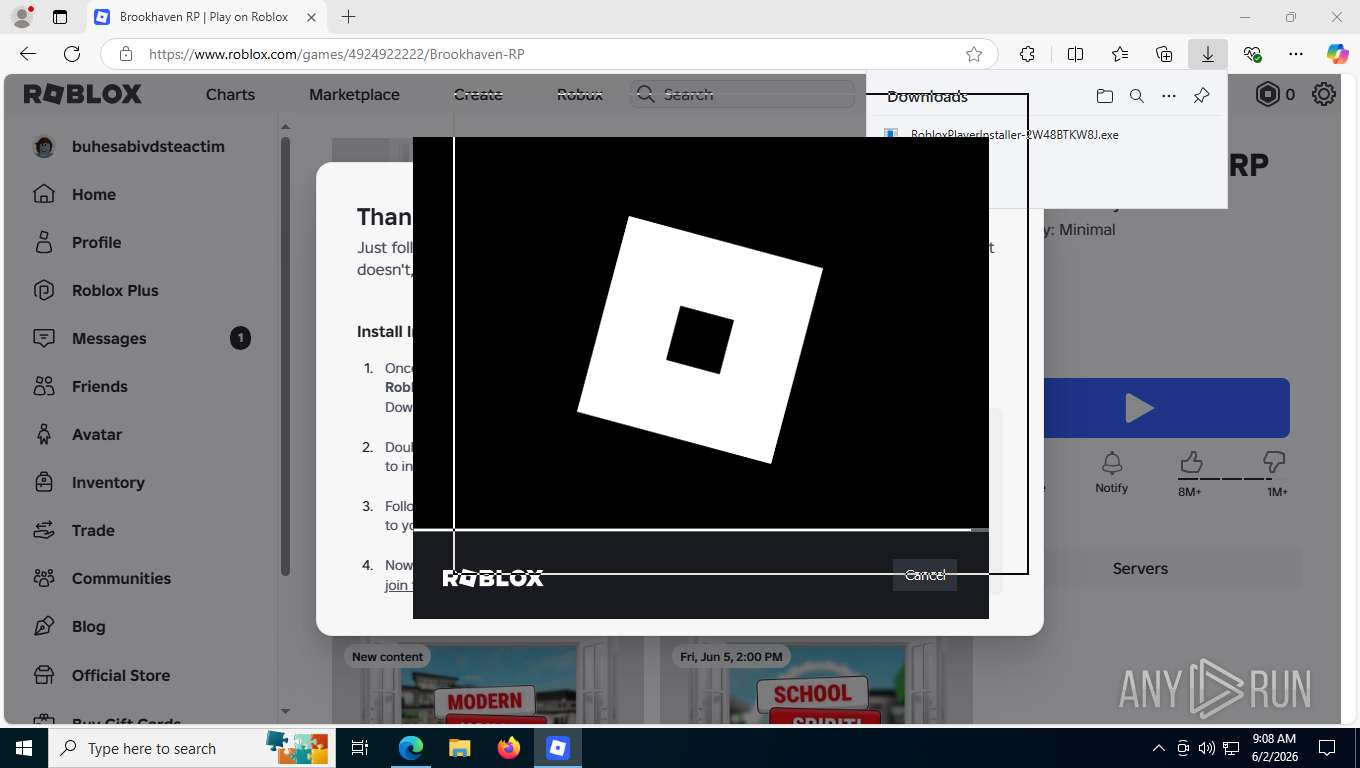Click the Messages unread count badge
This screenshot has width=1360, height=768.
(240, 338)
